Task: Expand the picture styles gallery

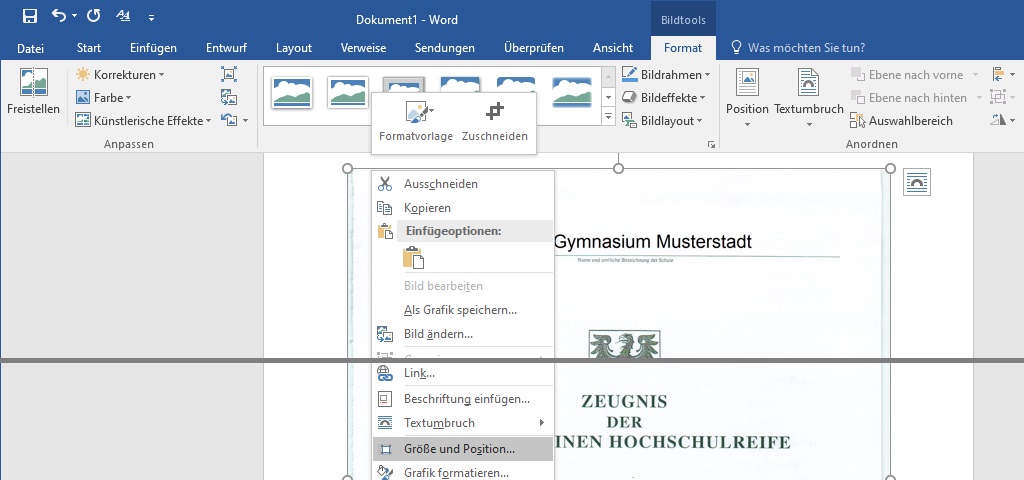Action: point(608,118)
